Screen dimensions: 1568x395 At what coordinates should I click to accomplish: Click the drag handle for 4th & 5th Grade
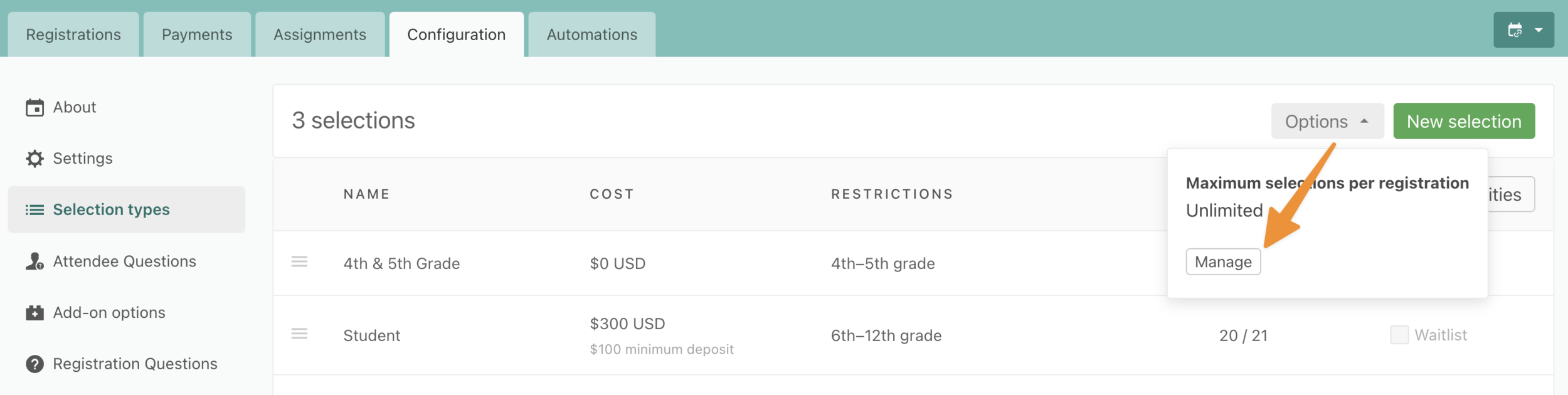click(299, 262)
